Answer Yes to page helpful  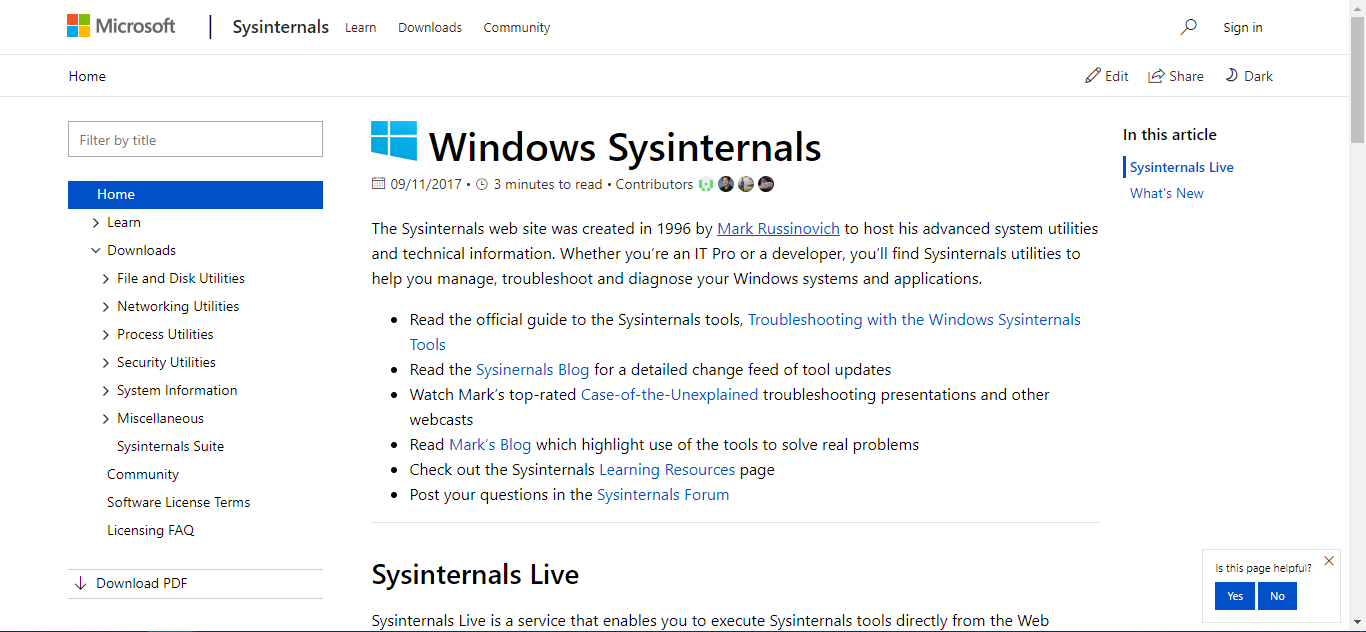tap(1235, 596)
